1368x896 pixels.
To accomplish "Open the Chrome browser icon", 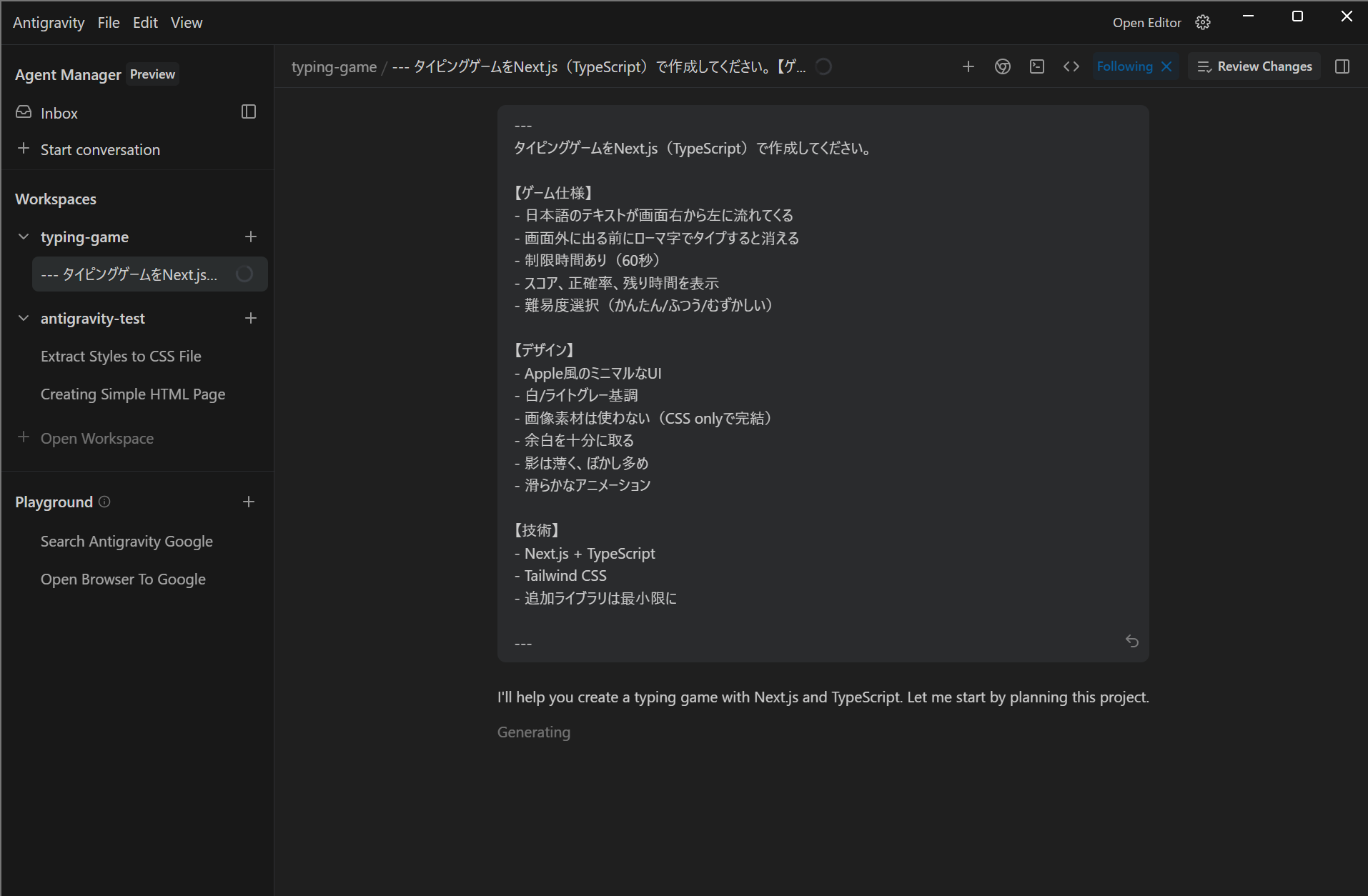I will tap(1003, 66).
